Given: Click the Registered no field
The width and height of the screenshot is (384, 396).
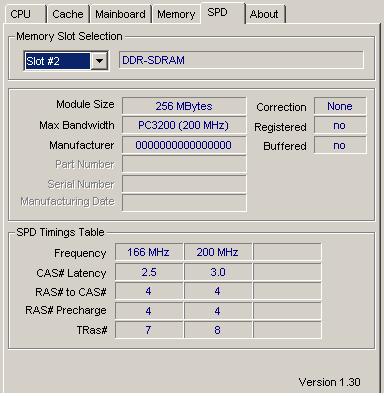Looking at the screenshot, I should click(x=340, y=125).
